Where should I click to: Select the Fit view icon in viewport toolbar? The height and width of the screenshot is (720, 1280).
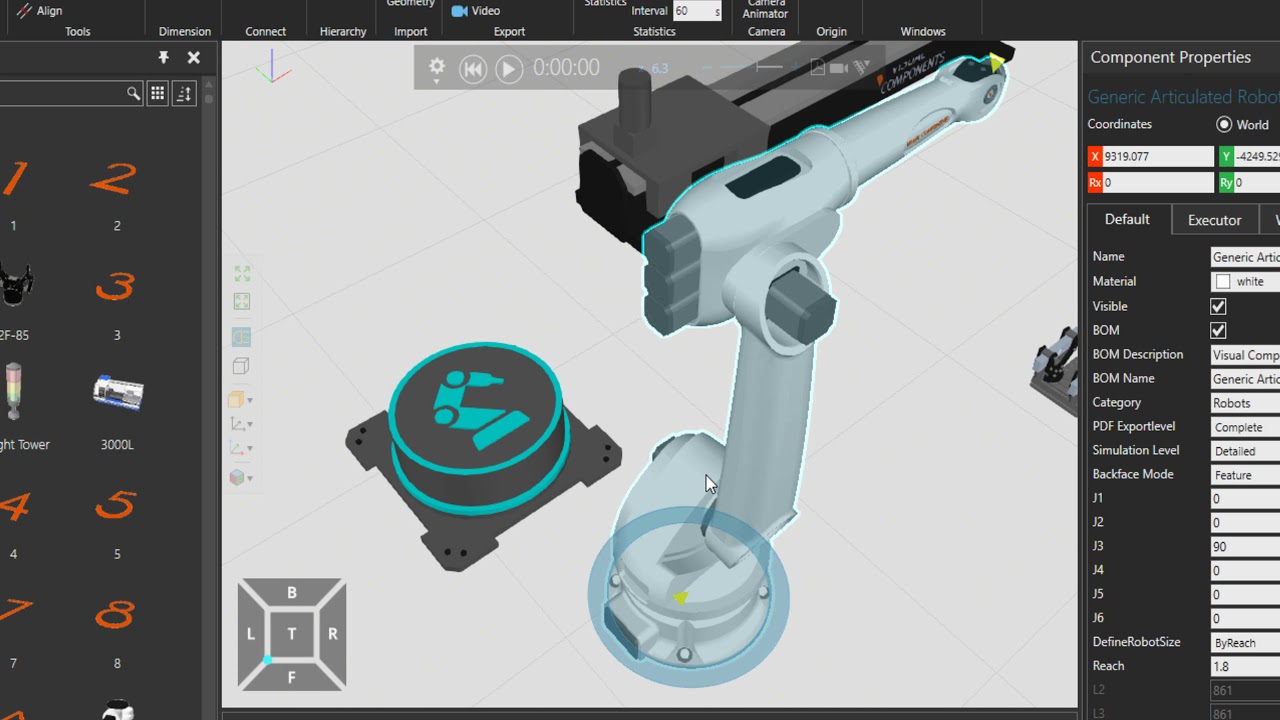pyautogui.click(x=241, y=272)
